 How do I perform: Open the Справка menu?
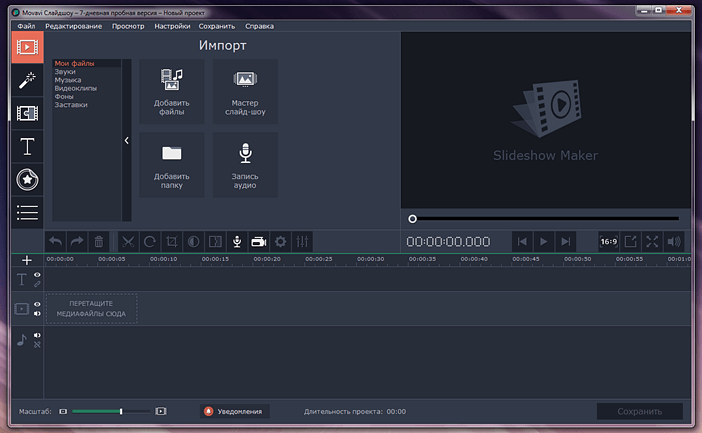(259, 26)
